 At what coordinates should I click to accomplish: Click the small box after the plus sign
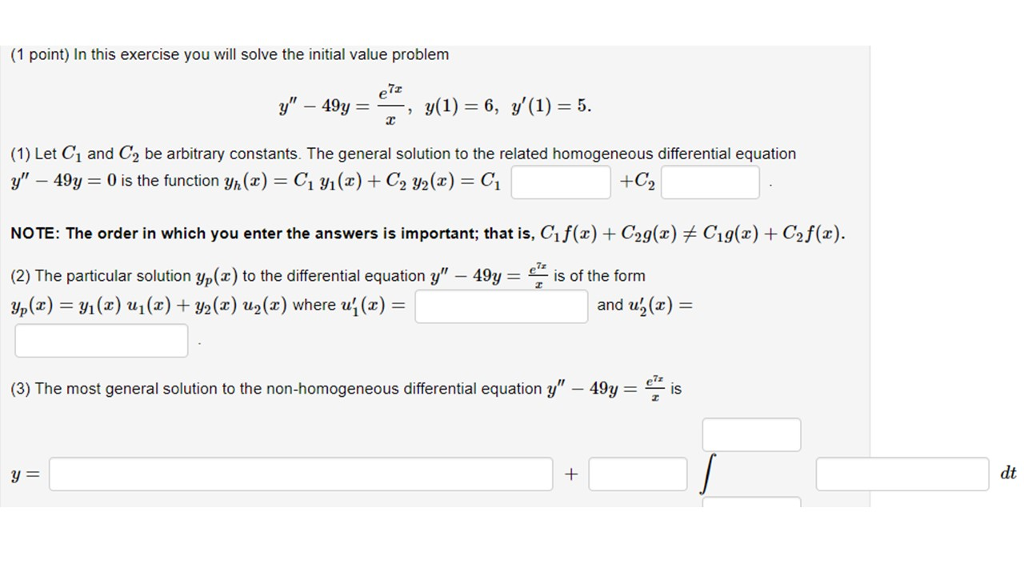tap(637, 472)
